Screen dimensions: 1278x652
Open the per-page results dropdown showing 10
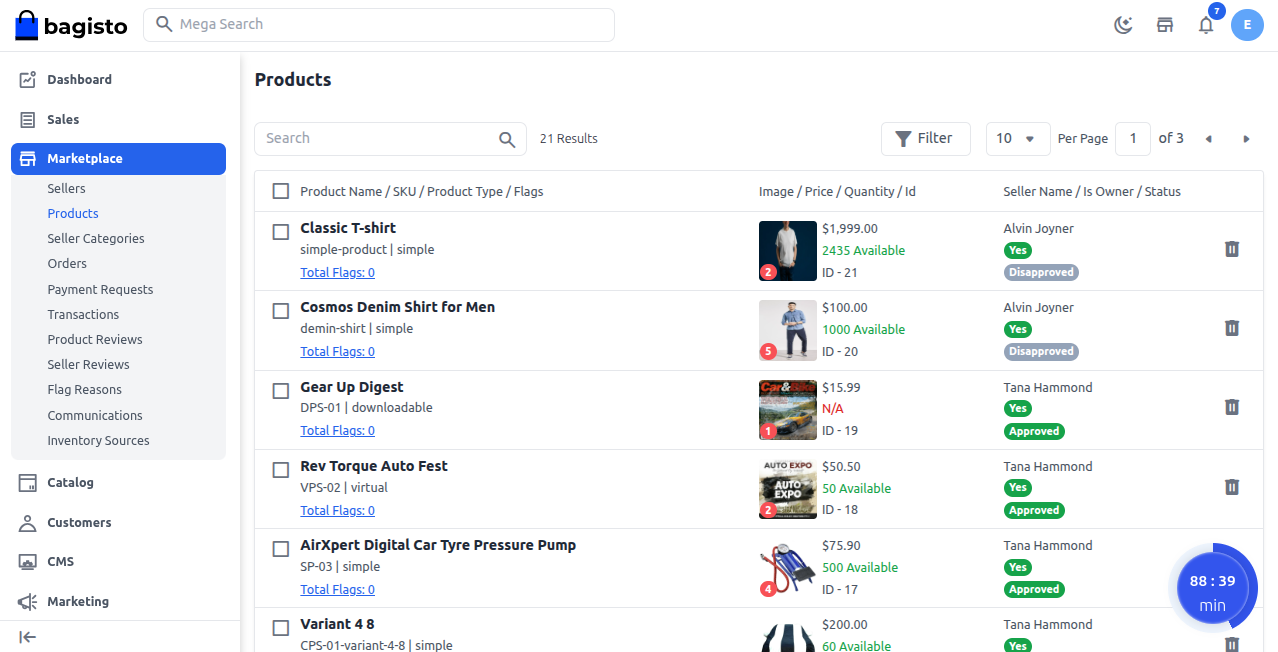1017,138
